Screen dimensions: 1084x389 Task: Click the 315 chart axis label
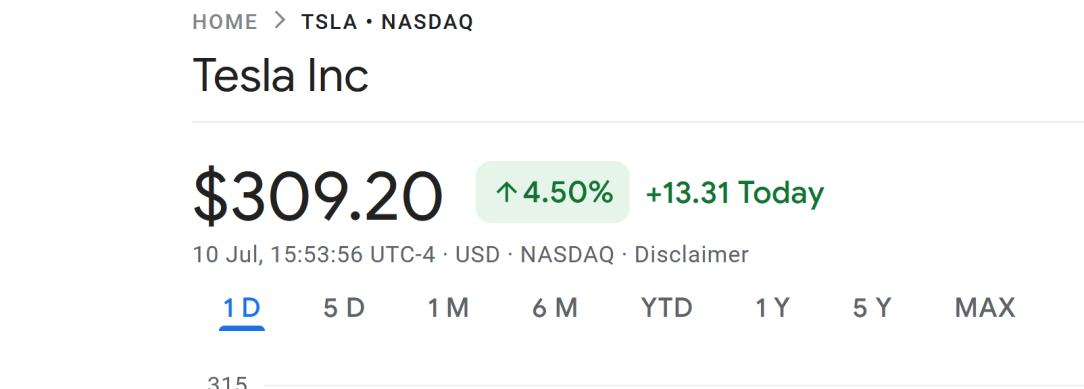tap(227, 383)
